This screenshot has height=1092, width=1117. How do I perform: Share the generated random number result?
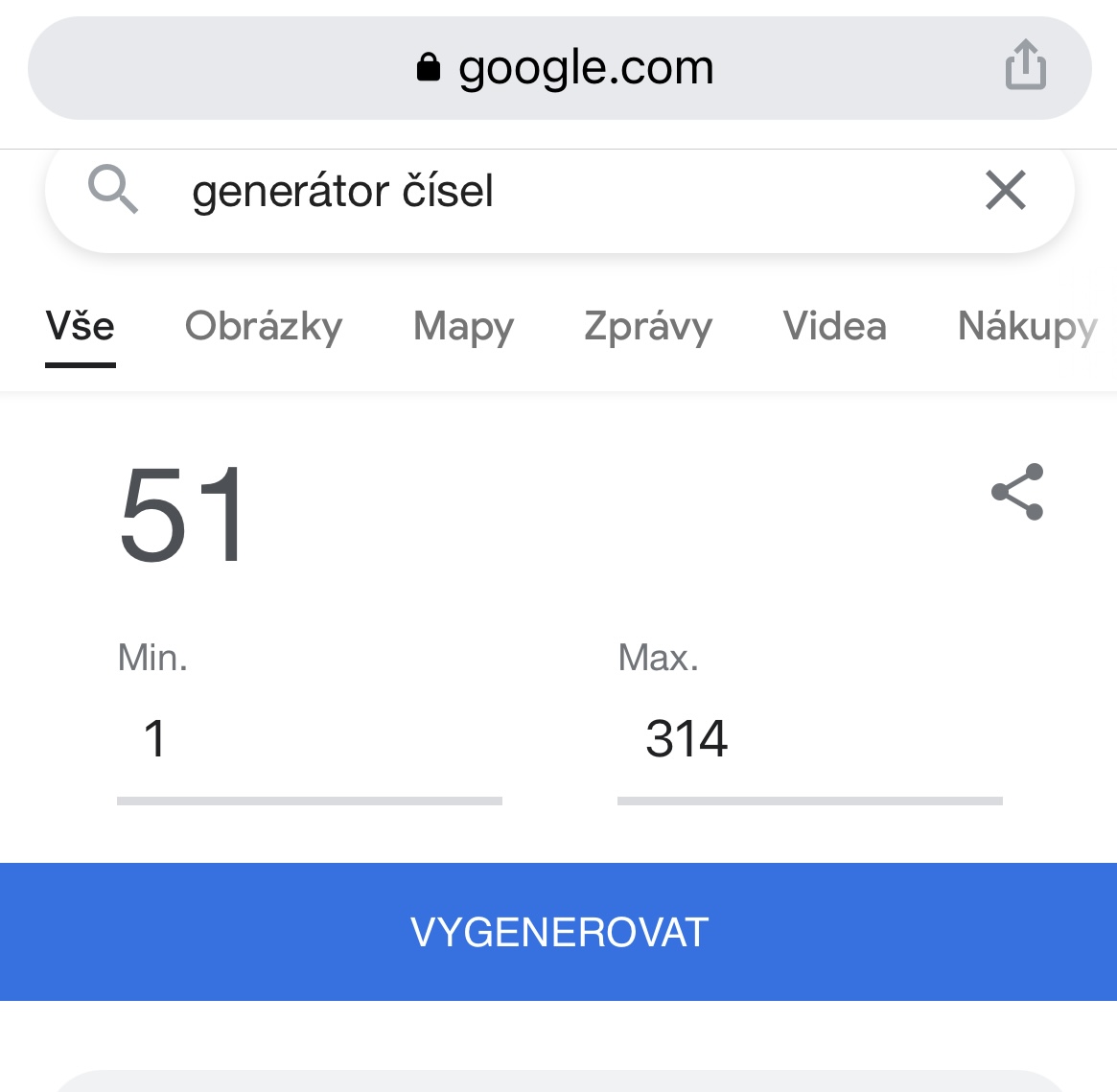point(1017,492)
